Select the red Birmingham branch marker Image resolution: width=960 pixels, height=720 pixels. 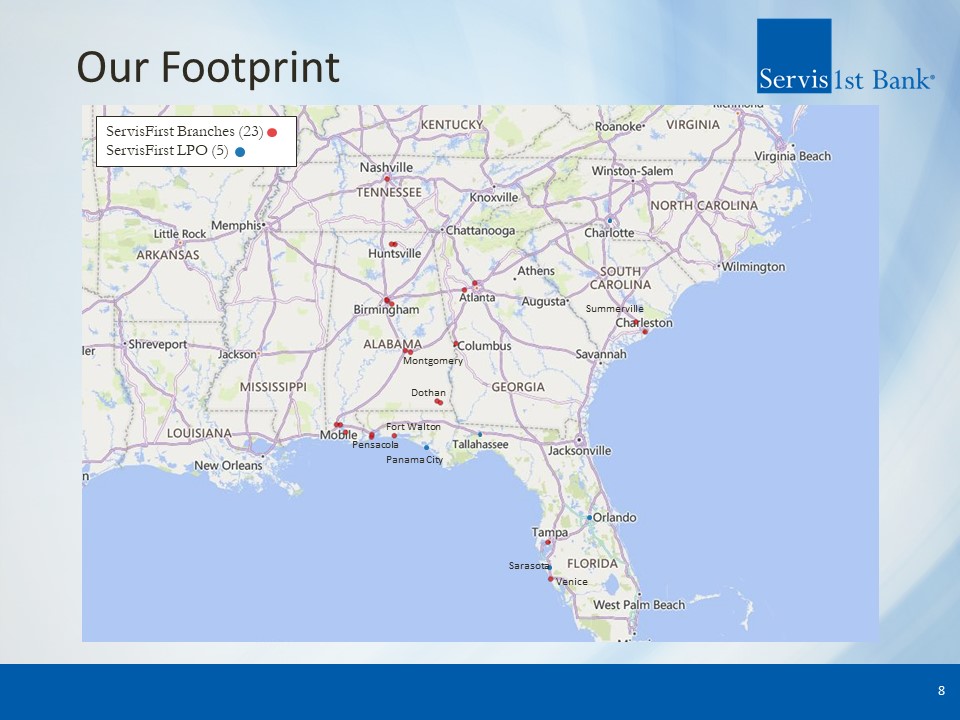pos(388,301)
